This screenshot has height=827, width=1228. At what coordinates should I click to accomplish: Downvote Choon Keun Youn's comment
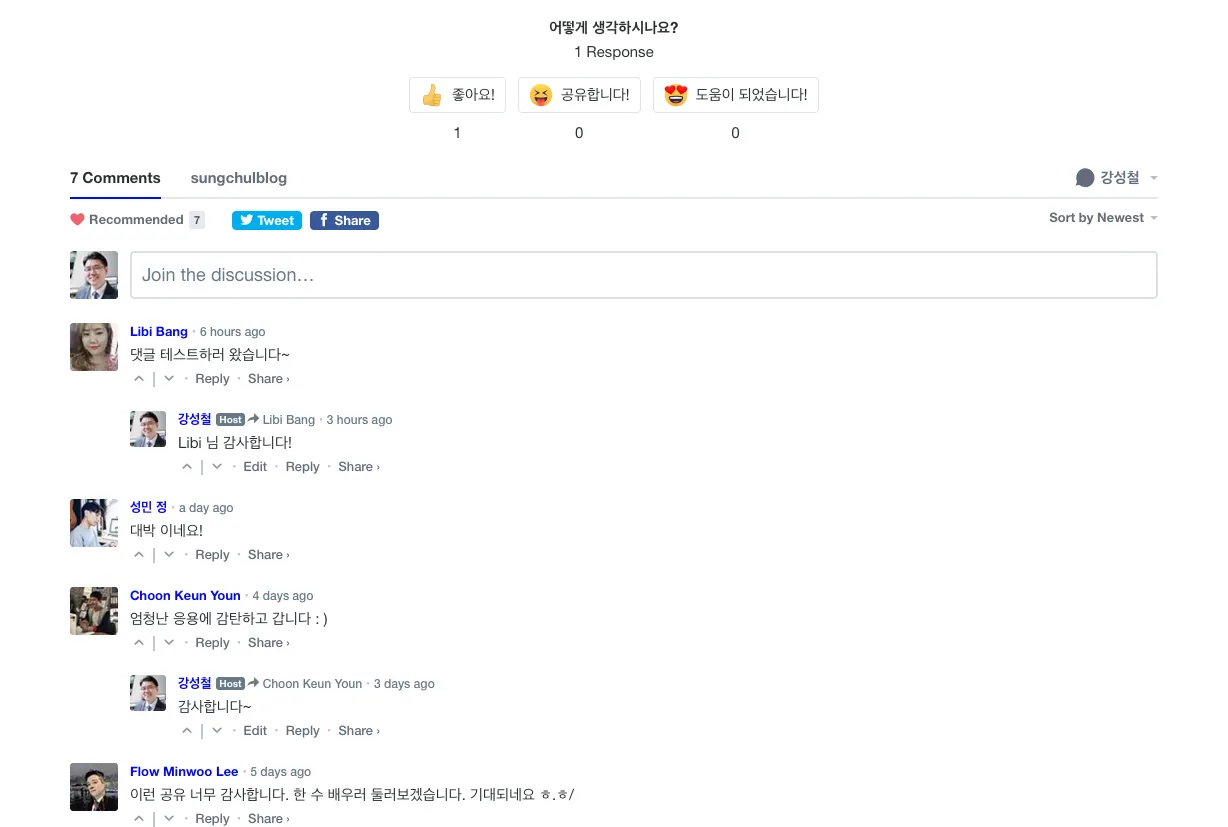pos(169,643)
